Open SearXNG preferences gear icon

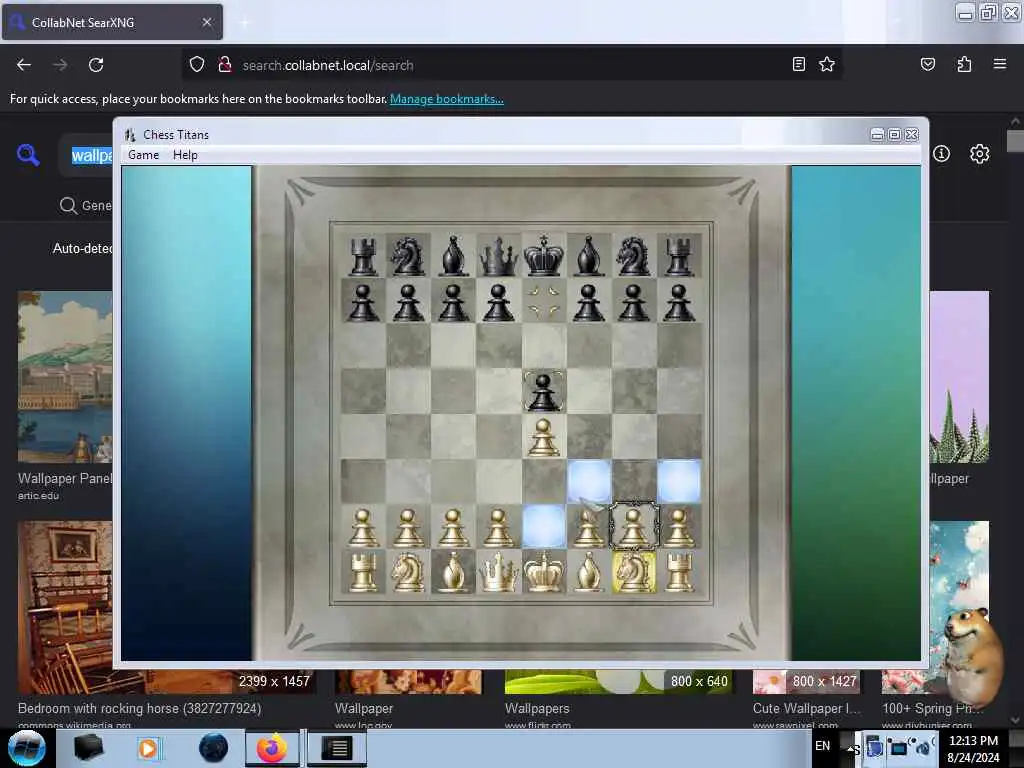pos(979,154)
